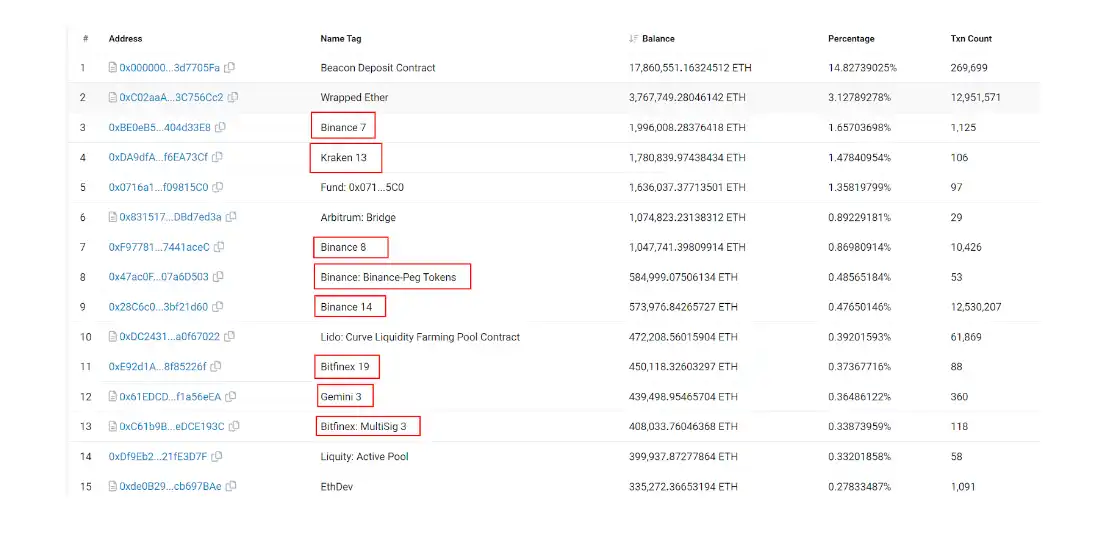This screenshot has width=1114, height=534.
Task: Select transaction count 12,951,571
Action: pos(975,98)
